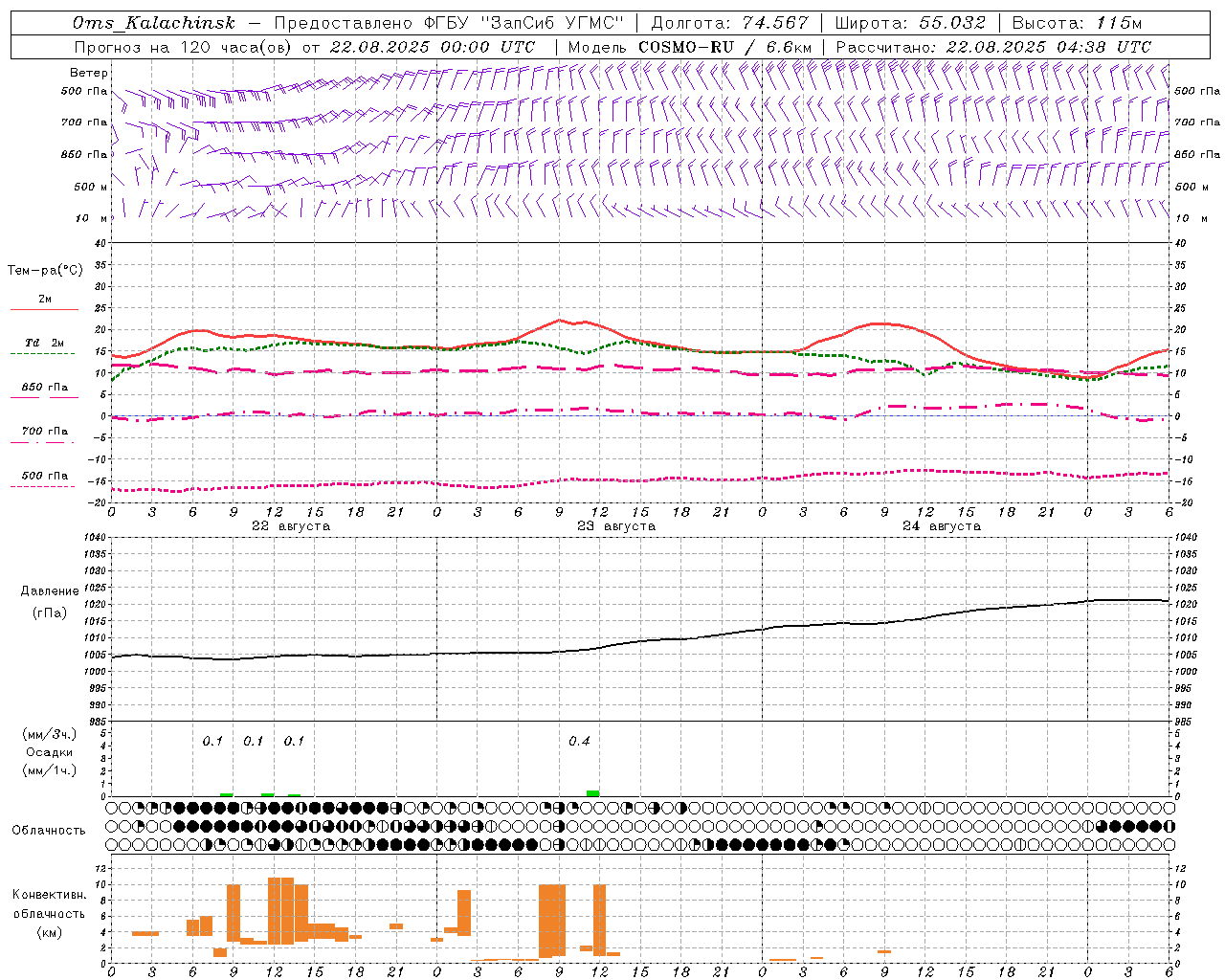Select the 22 августа date label

click(x=290, y=526)
